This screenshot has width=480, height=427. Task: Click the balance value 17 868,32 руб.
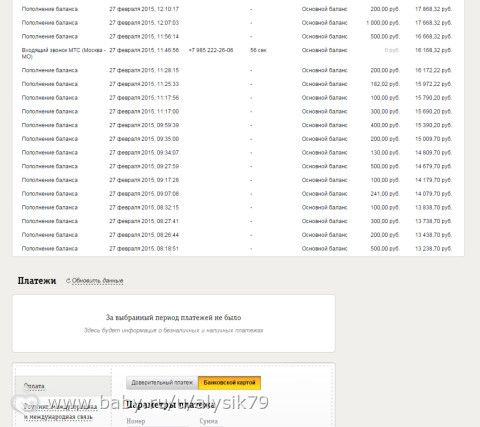coord(433,9)
